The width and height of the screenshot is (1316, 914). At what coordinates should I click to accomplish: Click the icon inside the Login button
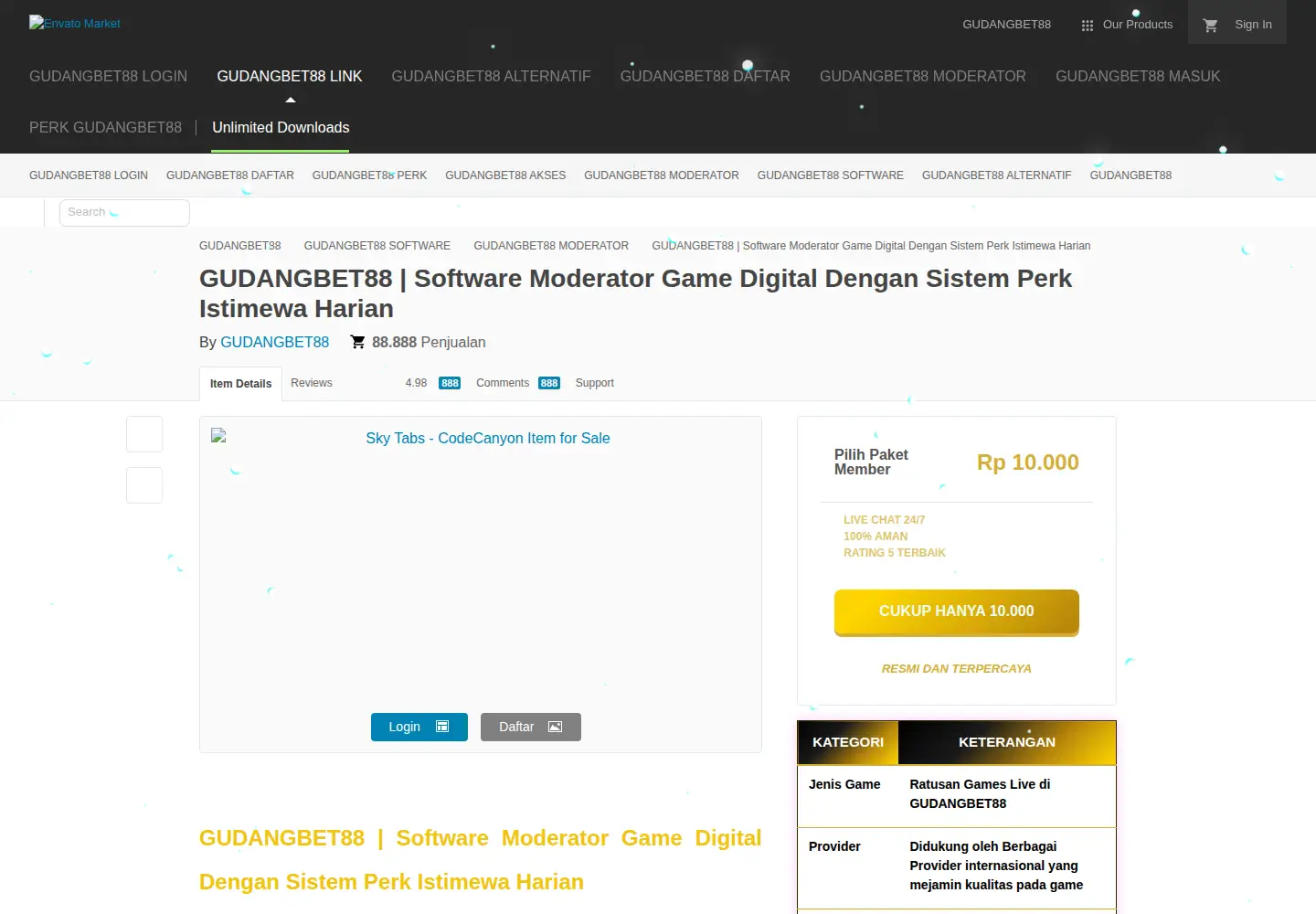click(x=442, y=727)
